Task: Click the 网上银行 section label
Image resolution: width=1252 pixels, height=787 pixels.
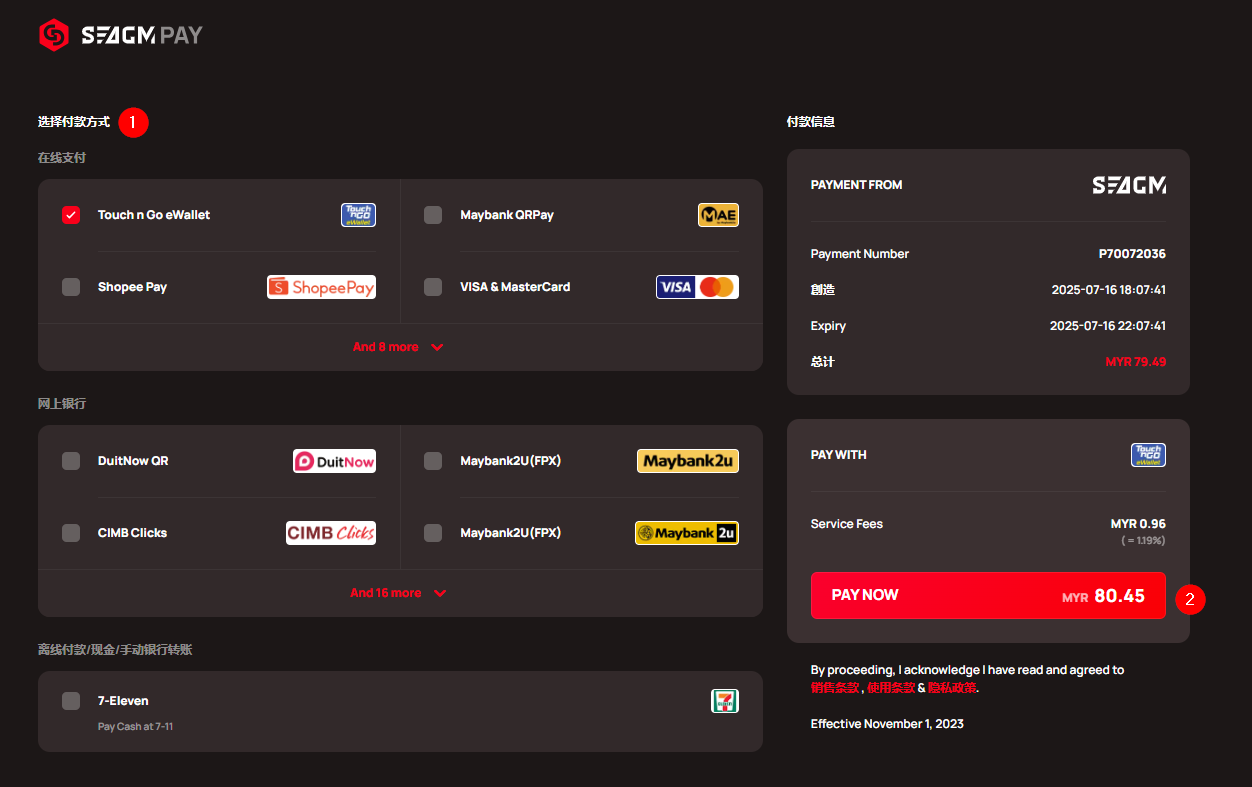Action: [x=62, y=404]
